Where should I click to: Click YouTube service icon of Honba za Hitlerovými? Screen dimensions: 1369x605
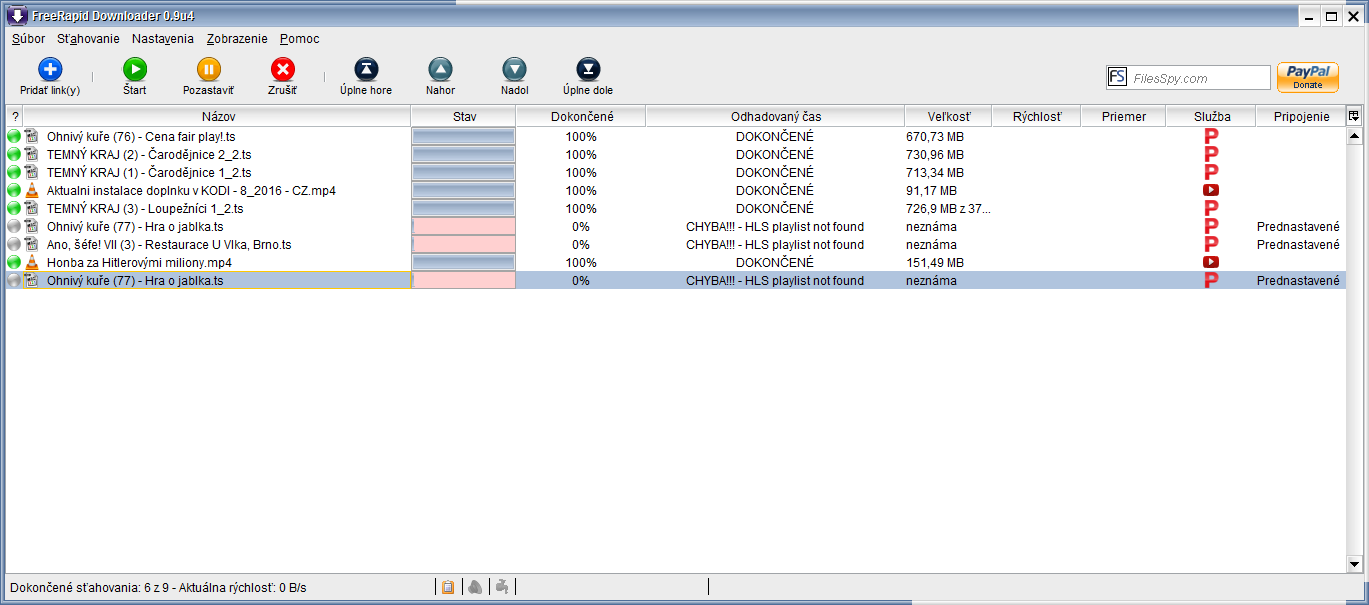click(x=1211, y=262)
